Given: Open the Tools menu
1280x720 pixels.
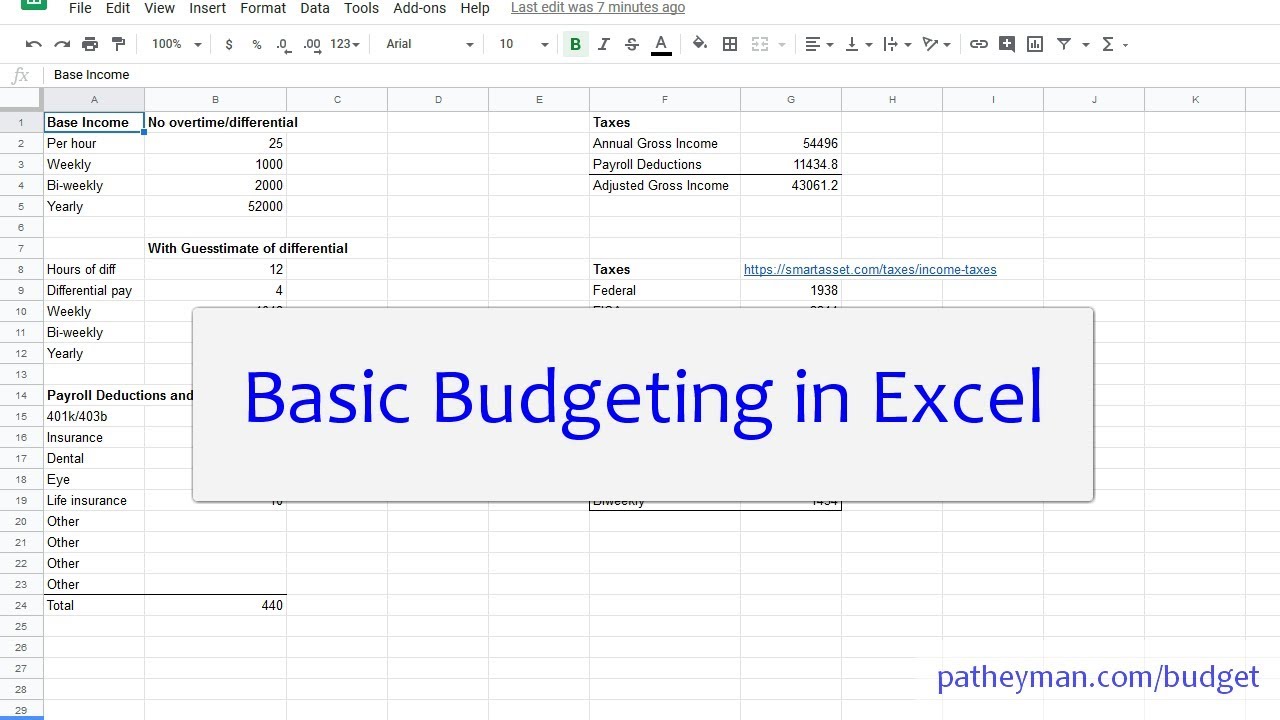Looking at the screenshot, I should (x=361, y=8).
